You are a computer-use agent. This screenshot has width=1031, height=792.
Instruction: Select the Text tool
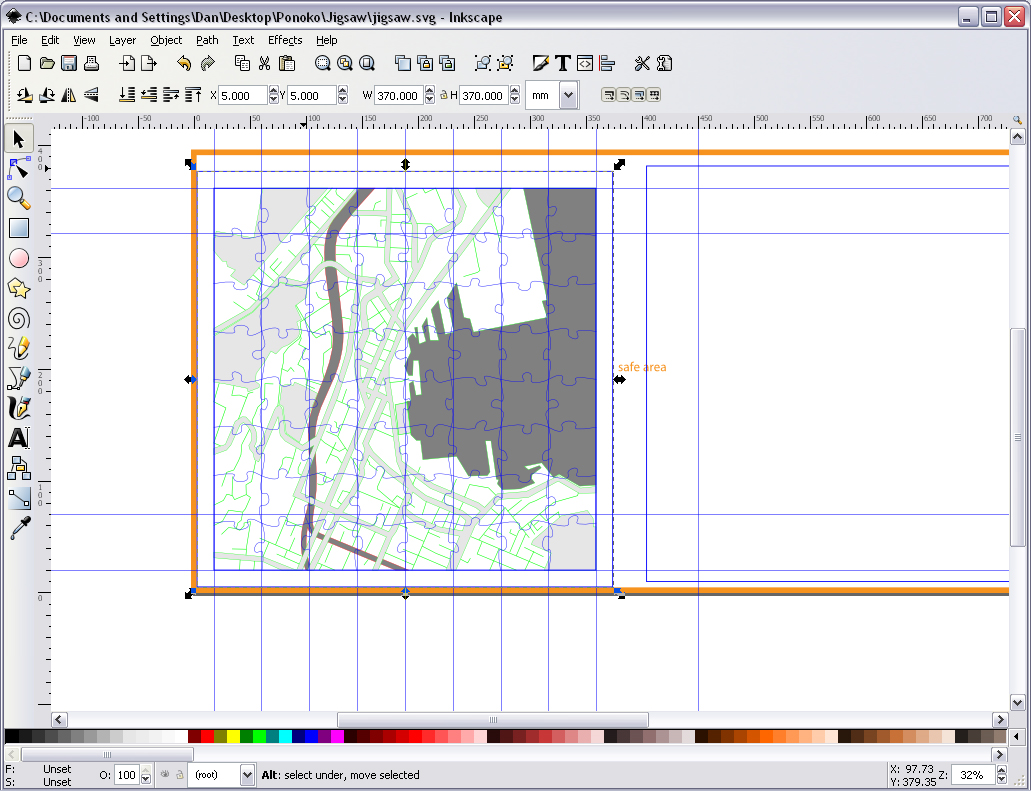click(18, 438)
